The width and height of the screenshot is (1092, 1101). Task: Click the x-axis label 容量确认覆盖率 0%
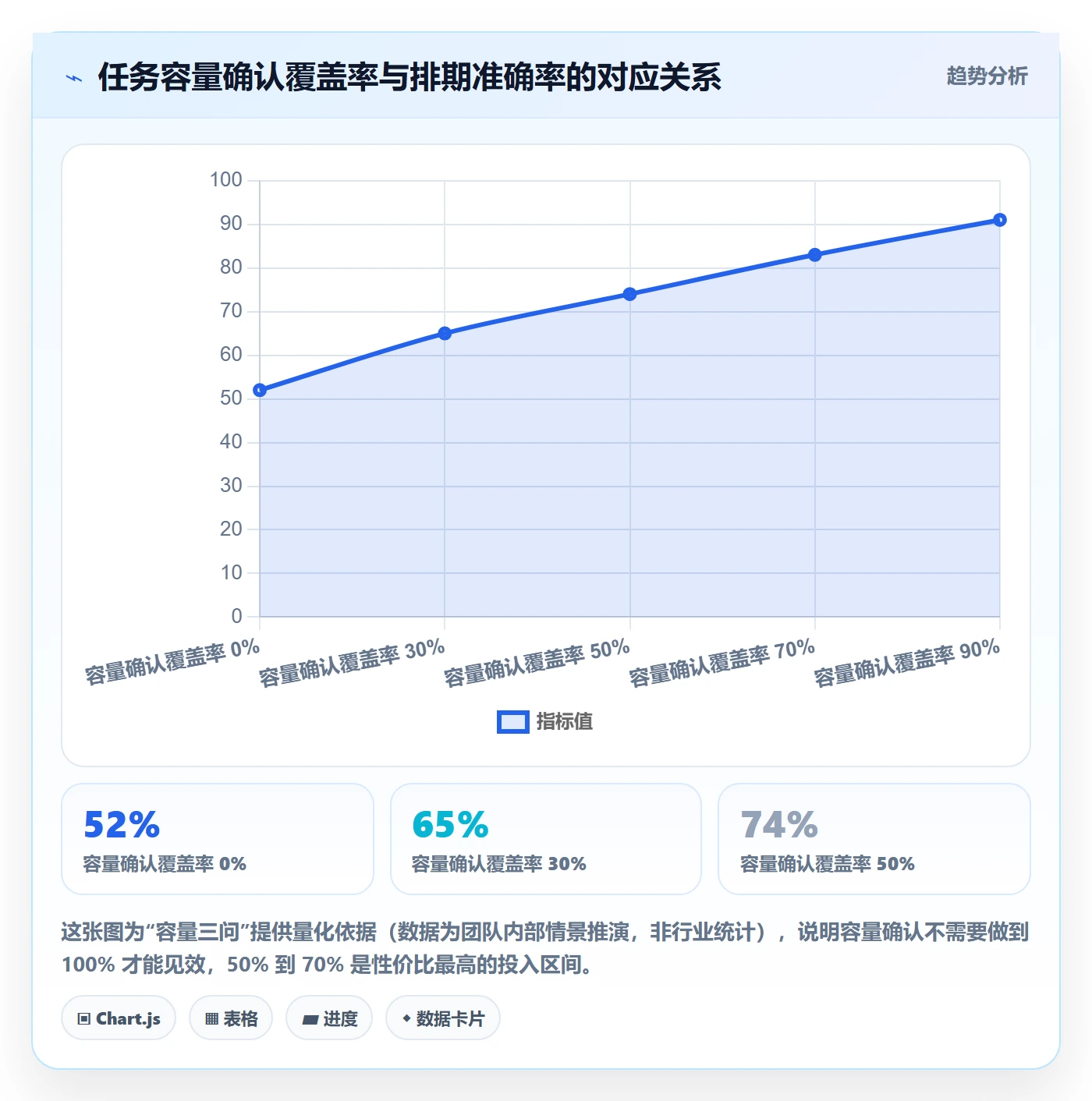[x=172, y=663]
